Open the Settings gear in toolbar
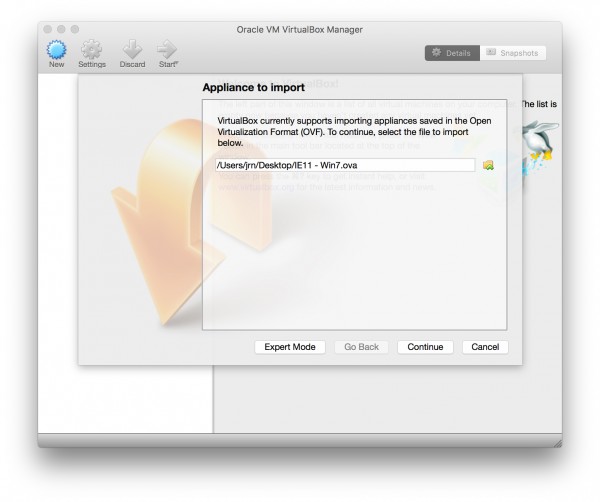The height and width of the screenshot is (502, 600). coord(91,50)
